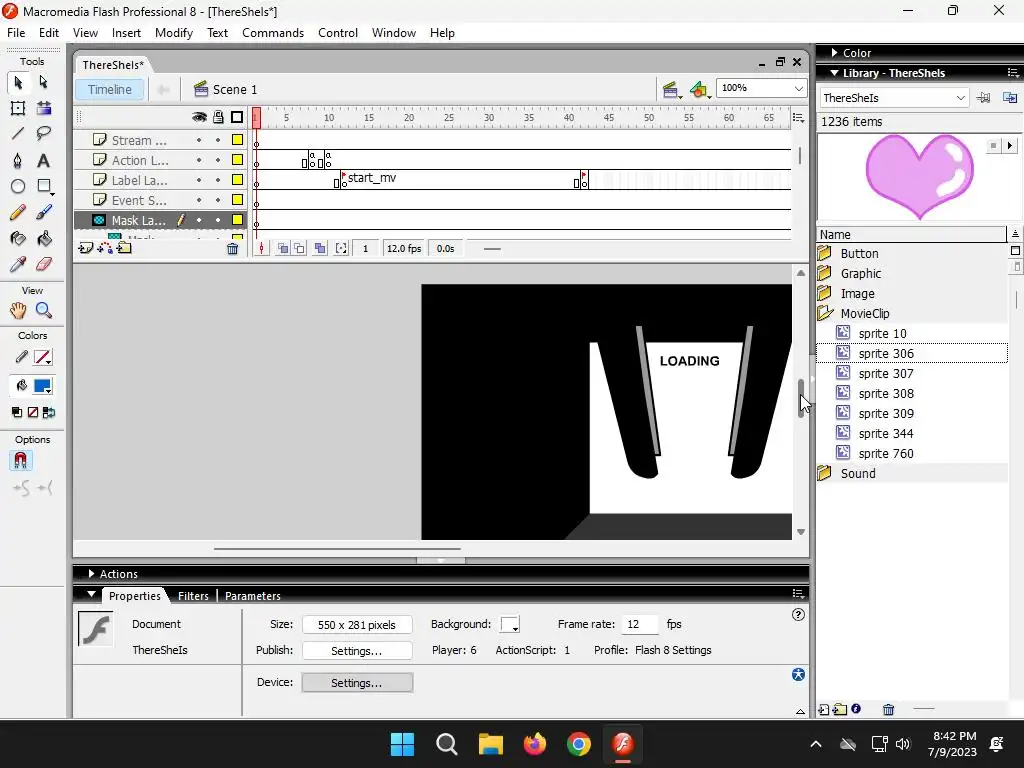Switch to the Parameters tab
This screenshot has height=768, width=1024.
pos(253,596)
